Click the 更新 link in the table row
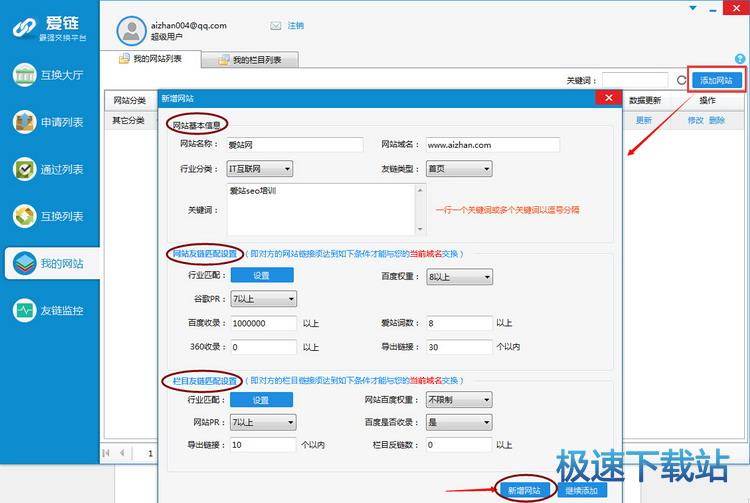Image resolution: width=750 pixels, height=503 pixels. coord(643,120)
